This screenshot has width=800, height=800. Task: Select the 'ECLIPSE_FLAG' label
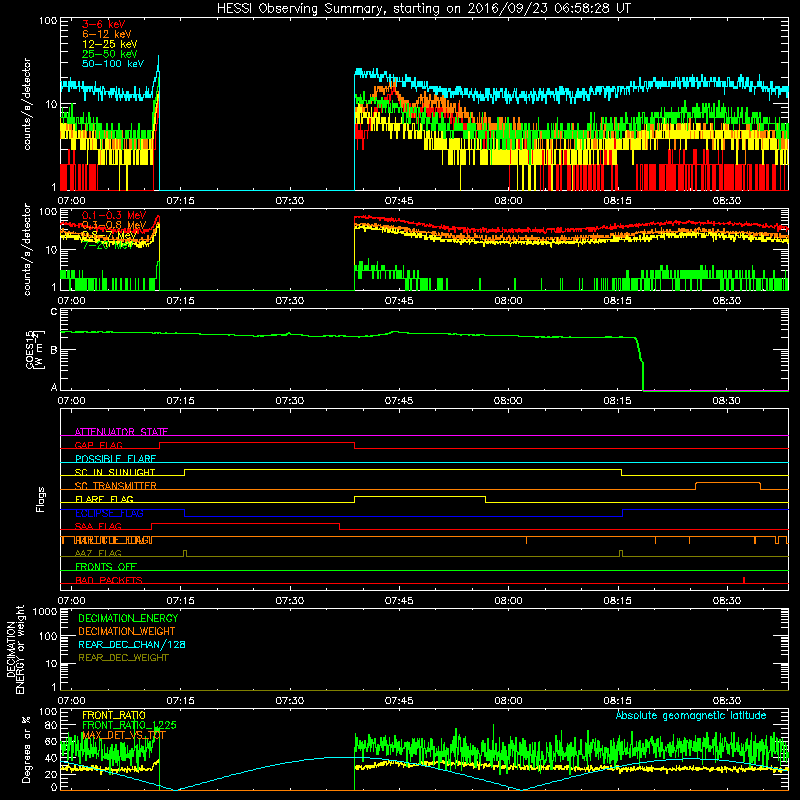point(109,513)
